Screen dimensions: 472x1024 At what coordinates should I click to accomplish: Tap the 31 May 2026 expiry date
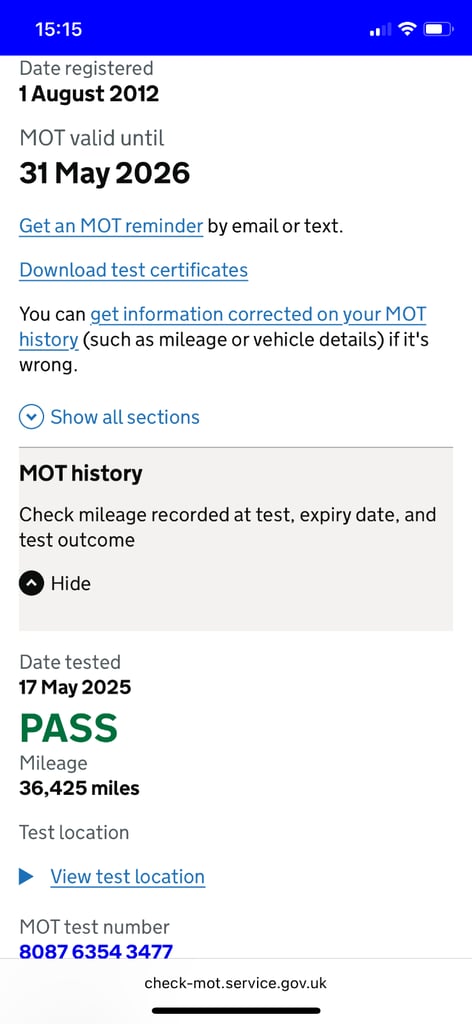104,173
